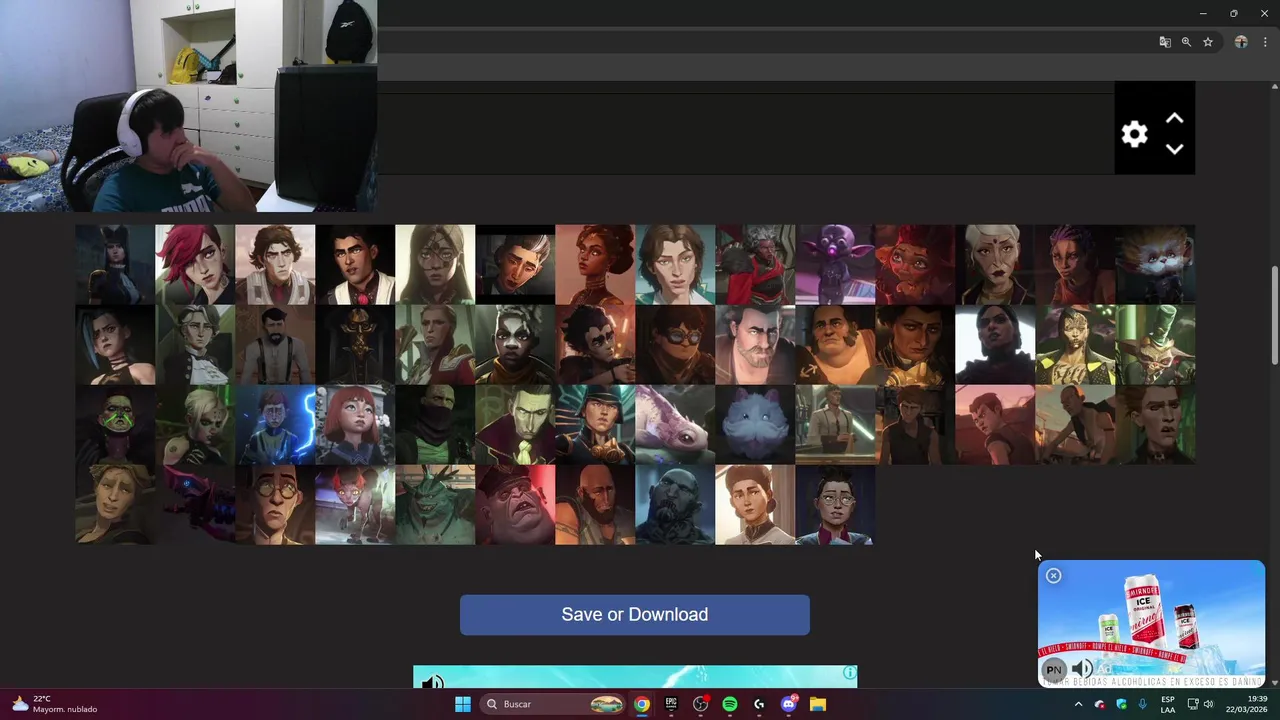Select the red-haired Vi portrait
1280x720 pixels.
pos(195,264)
